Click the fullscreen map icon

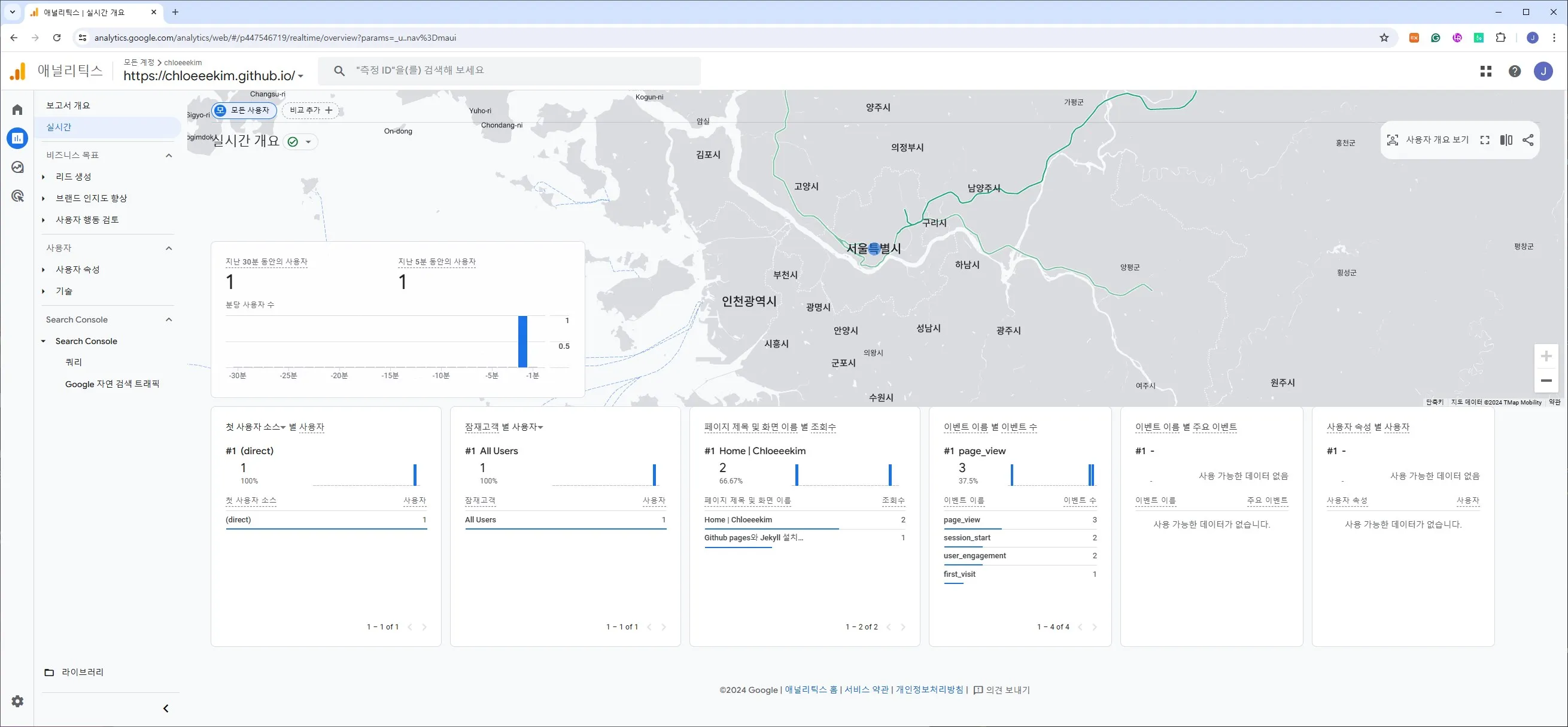(1485, 140)
